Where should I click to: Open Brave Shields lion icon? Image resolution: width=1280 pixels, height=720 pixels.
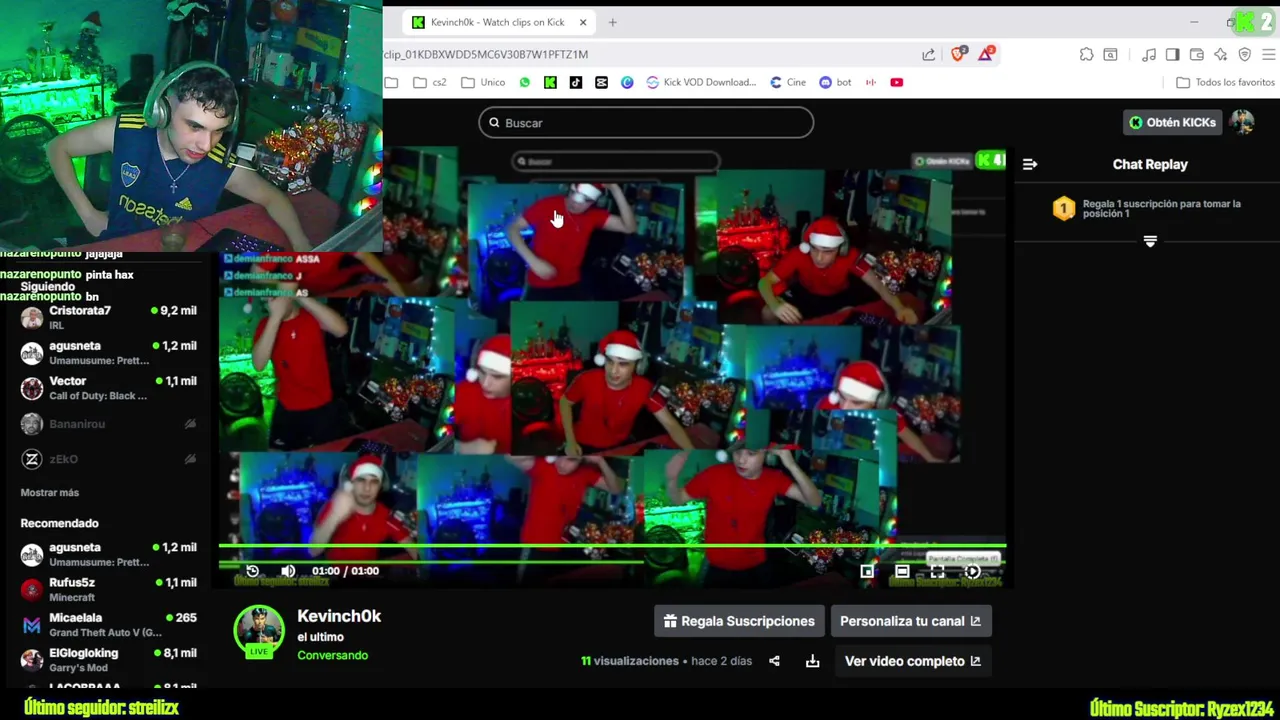pos(959,54)
